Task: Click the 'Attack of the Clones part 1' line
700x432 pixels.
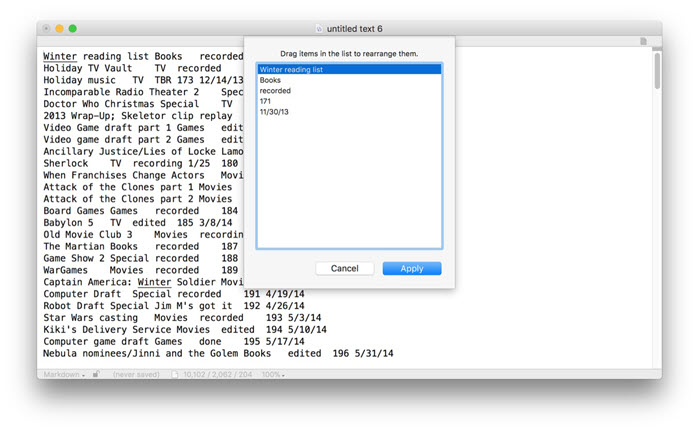Action: coord(138,187)
